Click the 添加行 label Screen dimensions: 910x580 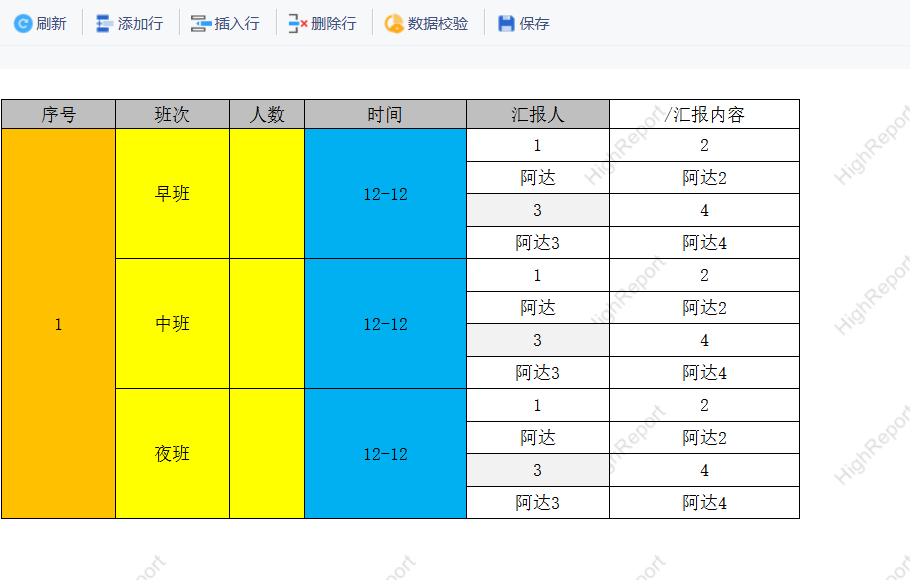(x=140, y=24)
